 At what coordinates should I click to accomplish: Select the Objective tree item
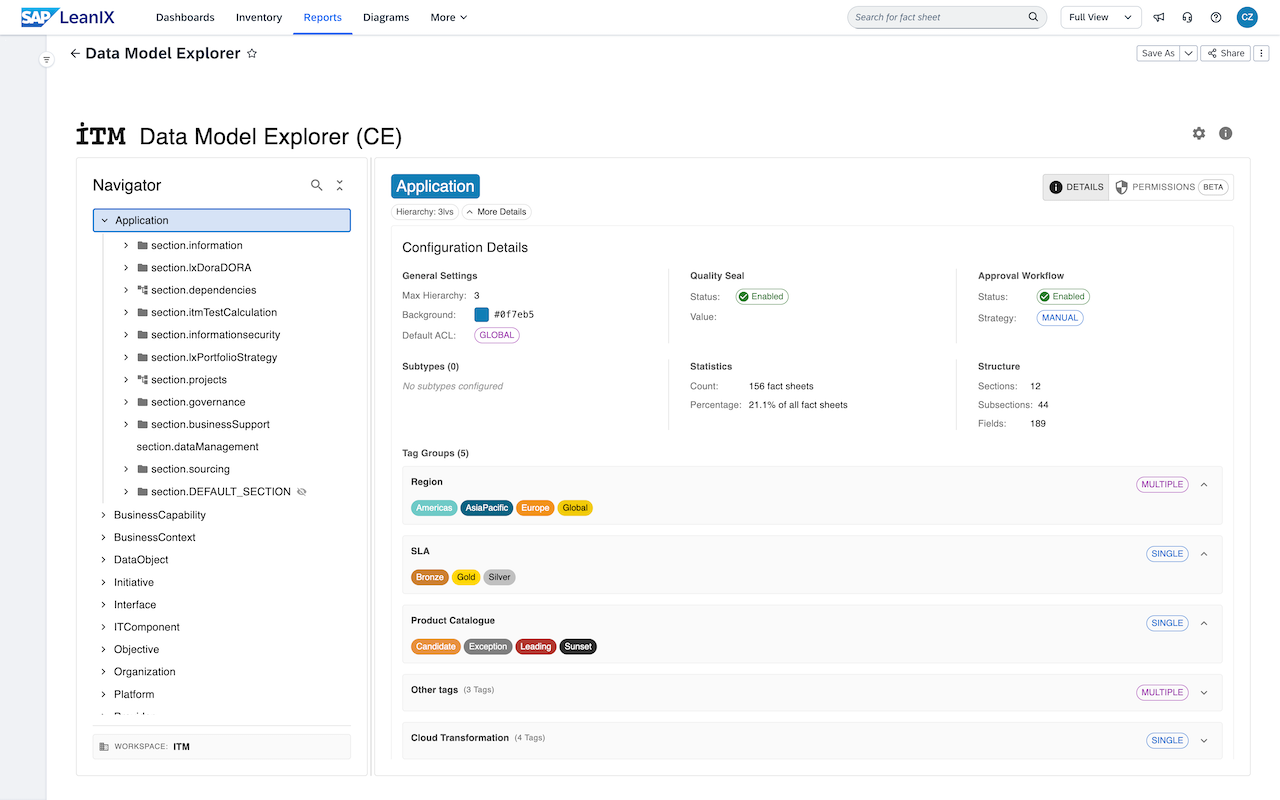(x=137, y=650)
